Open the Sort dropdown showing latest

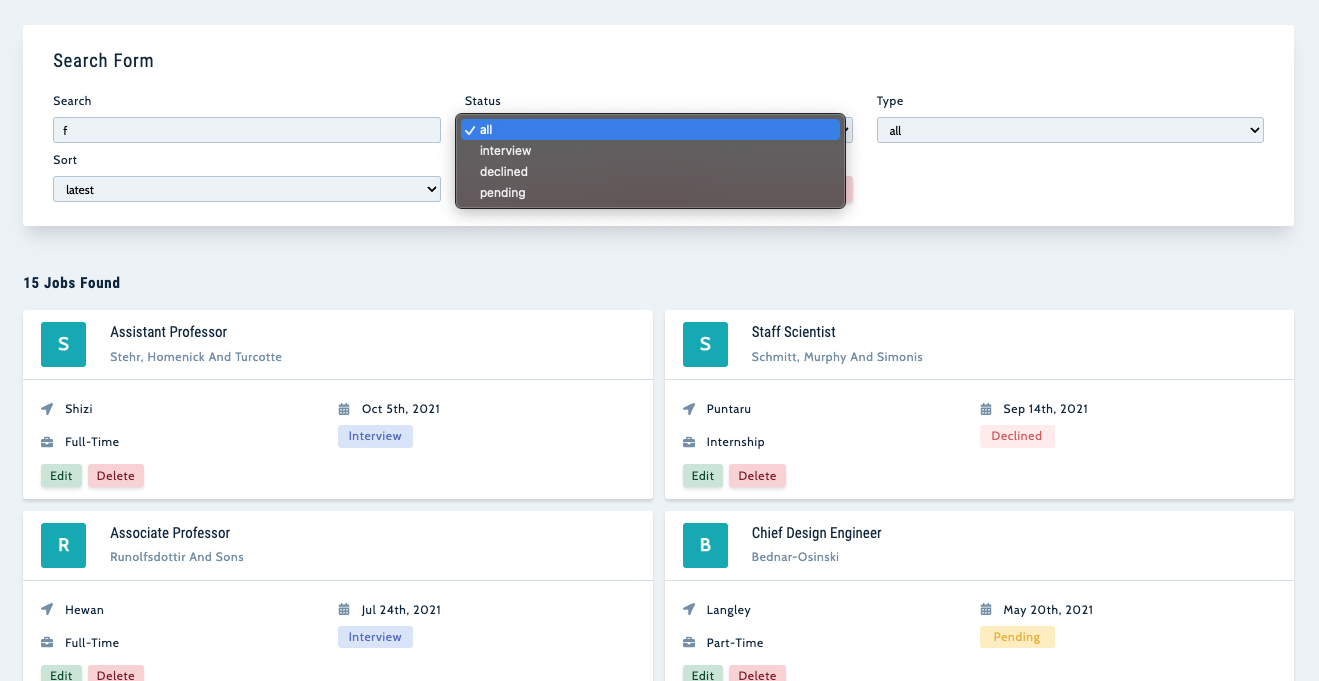click(246, 189)
